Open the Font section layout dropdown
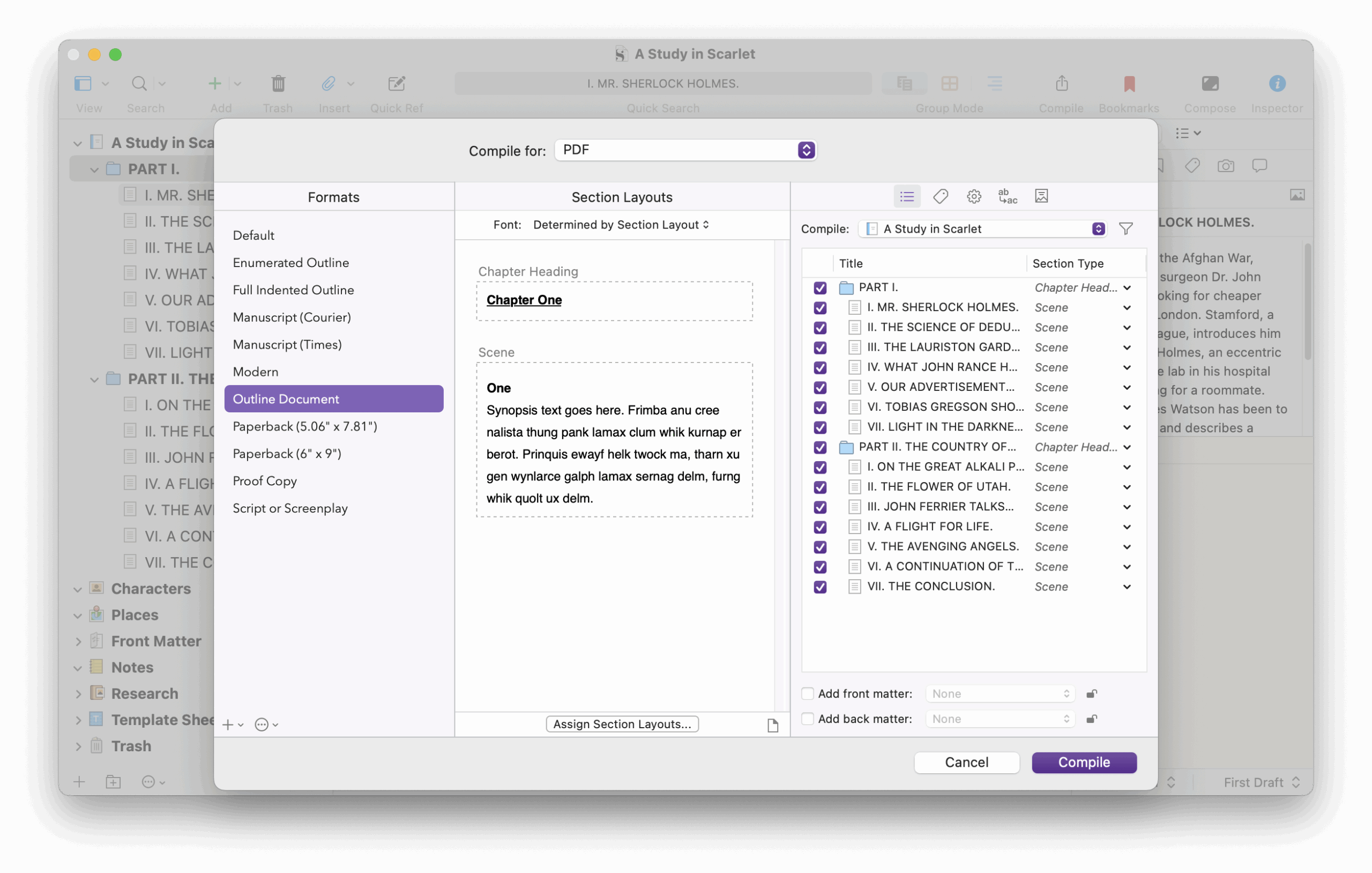This screenshot has height=873, width=1372. [621, 225]
